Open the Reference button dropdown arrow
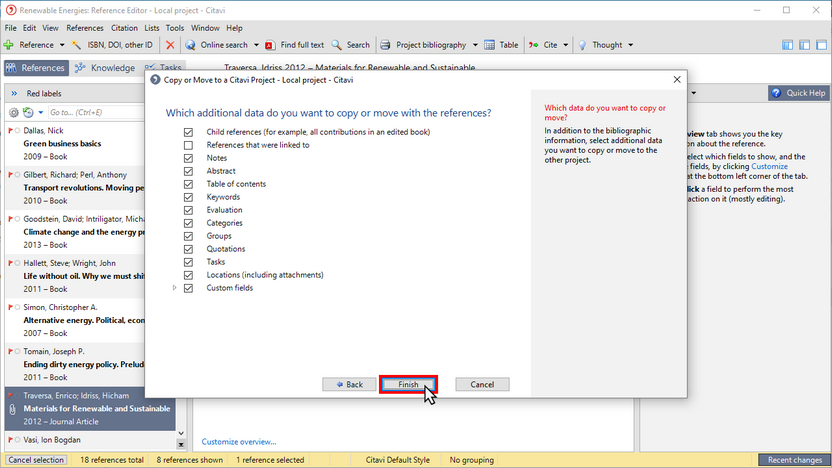 pyautogui.click(x=62, y=45)
